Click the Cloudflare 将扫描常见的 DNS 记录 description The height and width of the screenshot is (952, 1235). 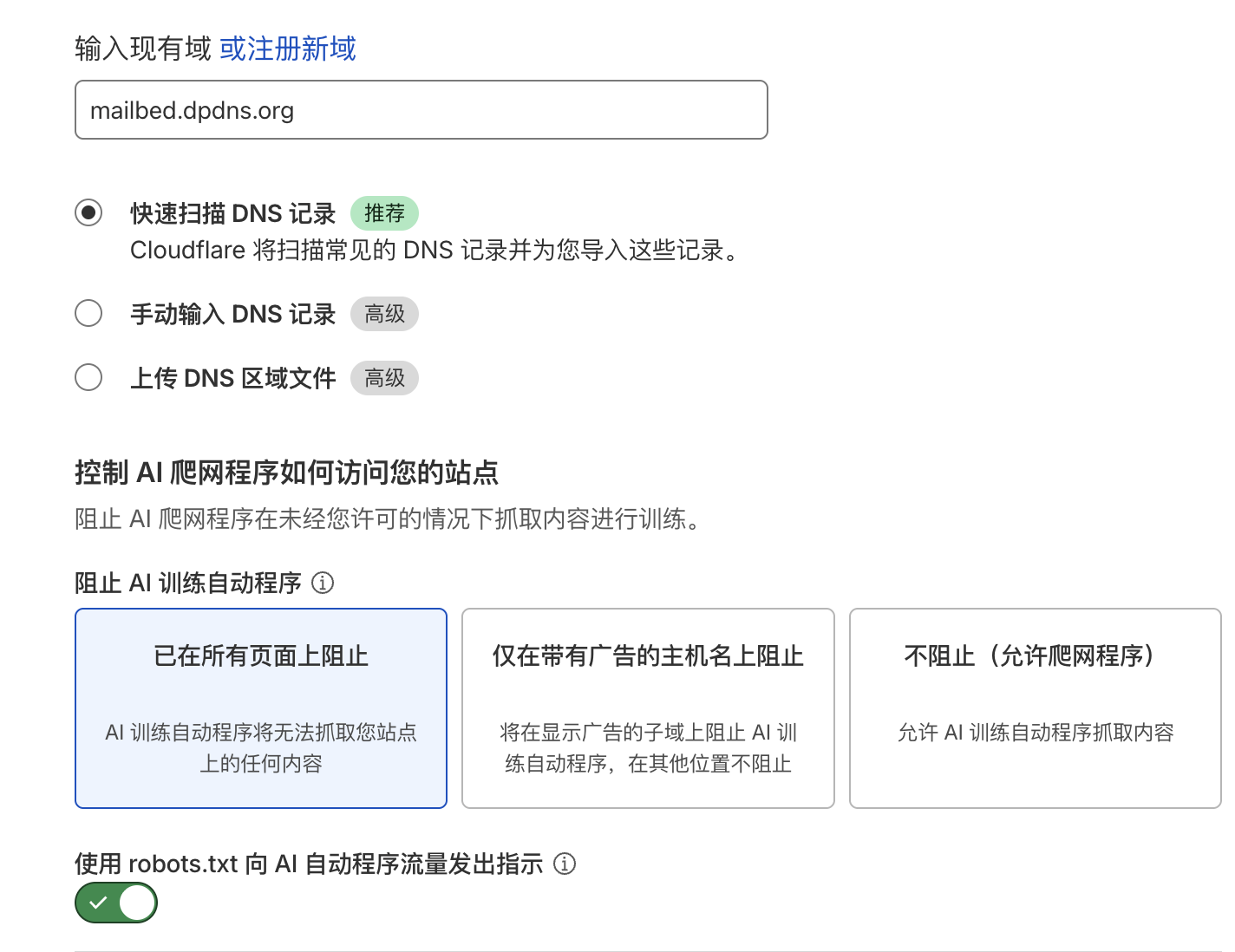[434, 251]
